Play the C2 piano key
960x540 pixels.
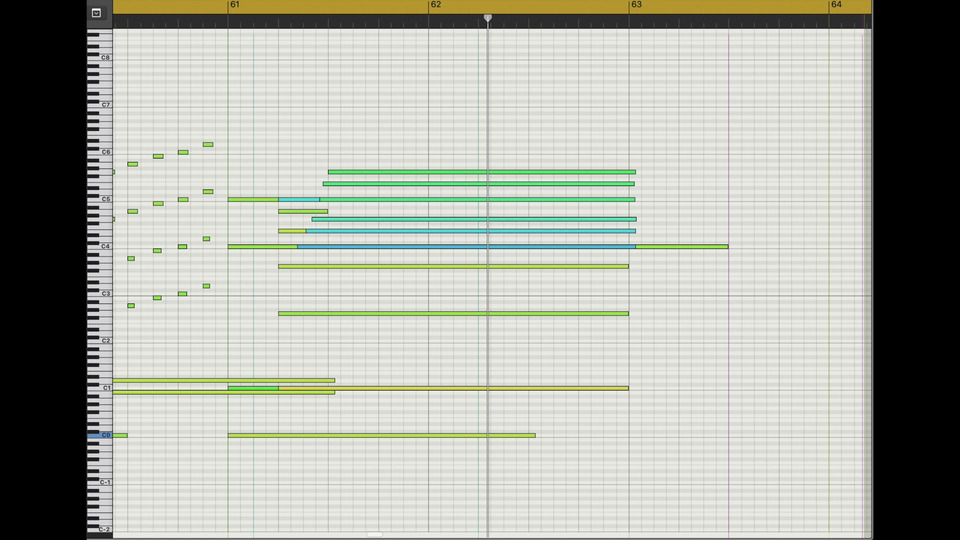100,340
